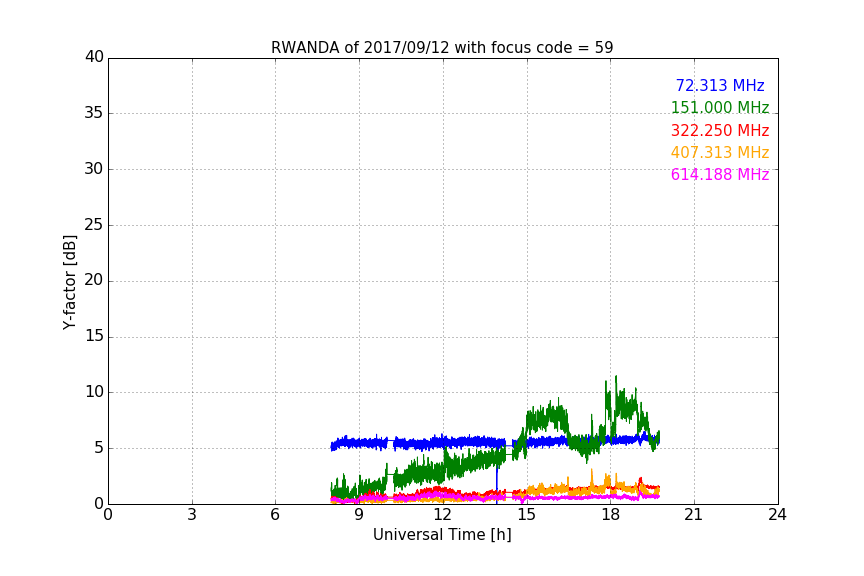Click the x-axis tick label '9'
The image size is (864, 576).
(359, 515)
